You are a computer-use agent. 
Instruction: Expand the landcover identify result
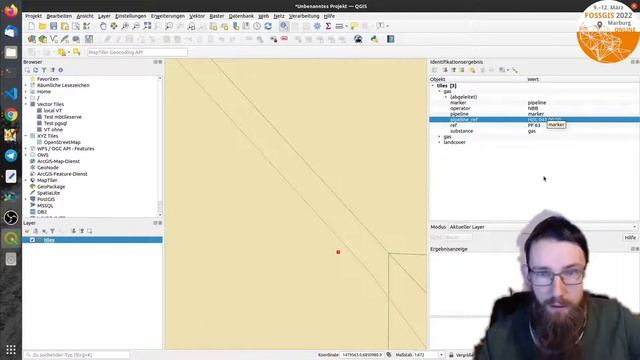440,142
